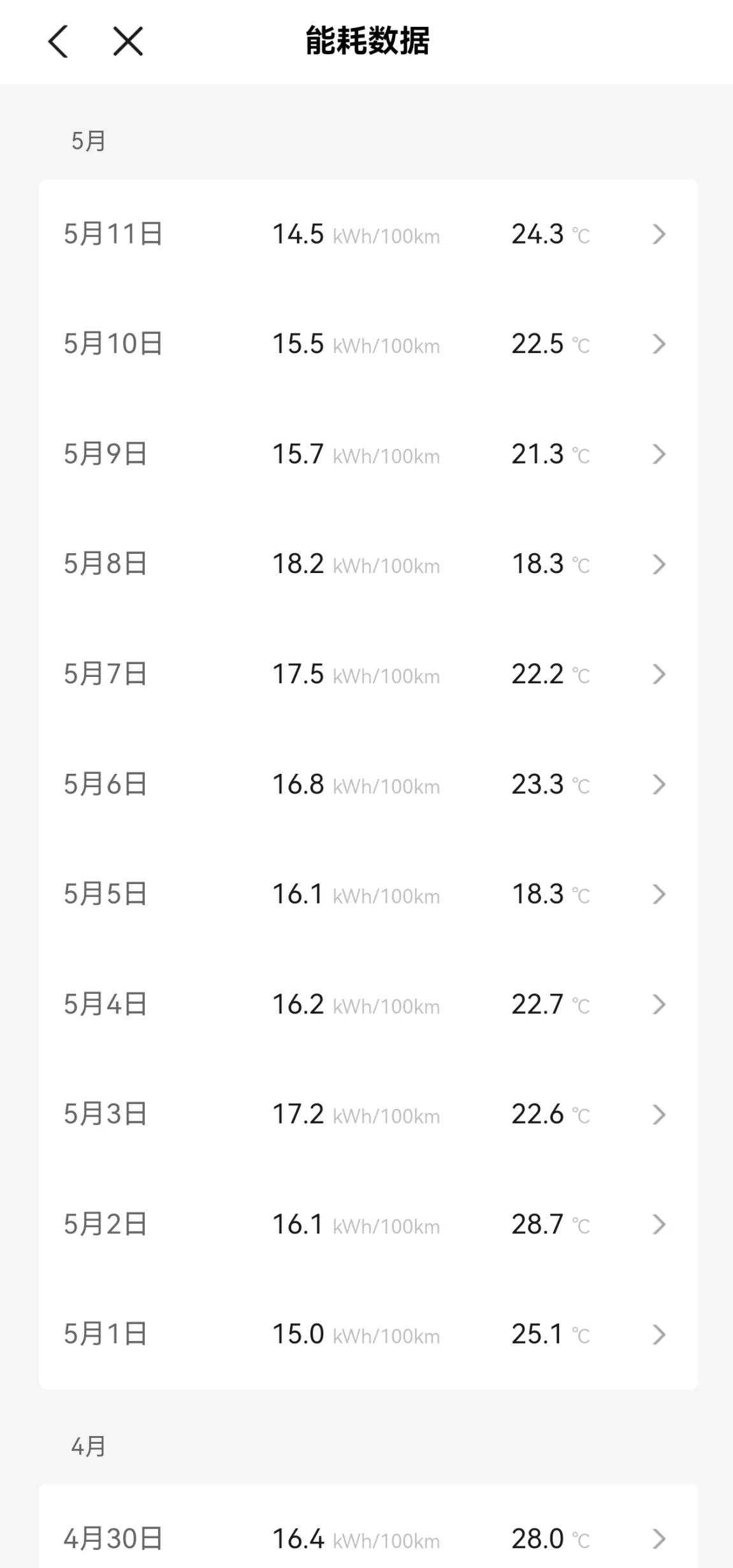This screenshot has width=733, height=1568.
Task: Open the 5月9日 energy record
Action: (368, 454)
